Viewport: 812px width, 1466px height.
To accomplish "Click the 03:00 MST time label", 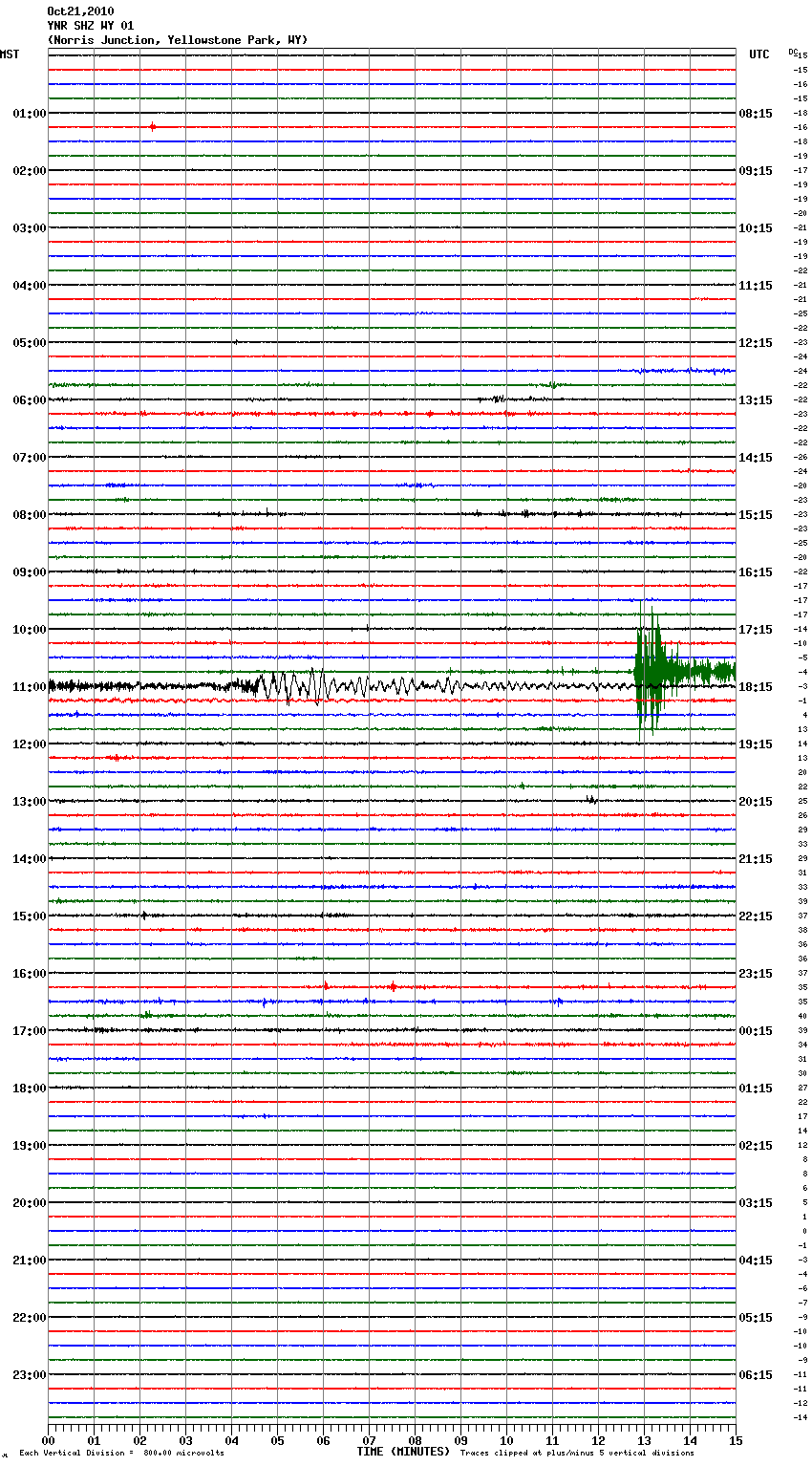I will tap(30, 228).
